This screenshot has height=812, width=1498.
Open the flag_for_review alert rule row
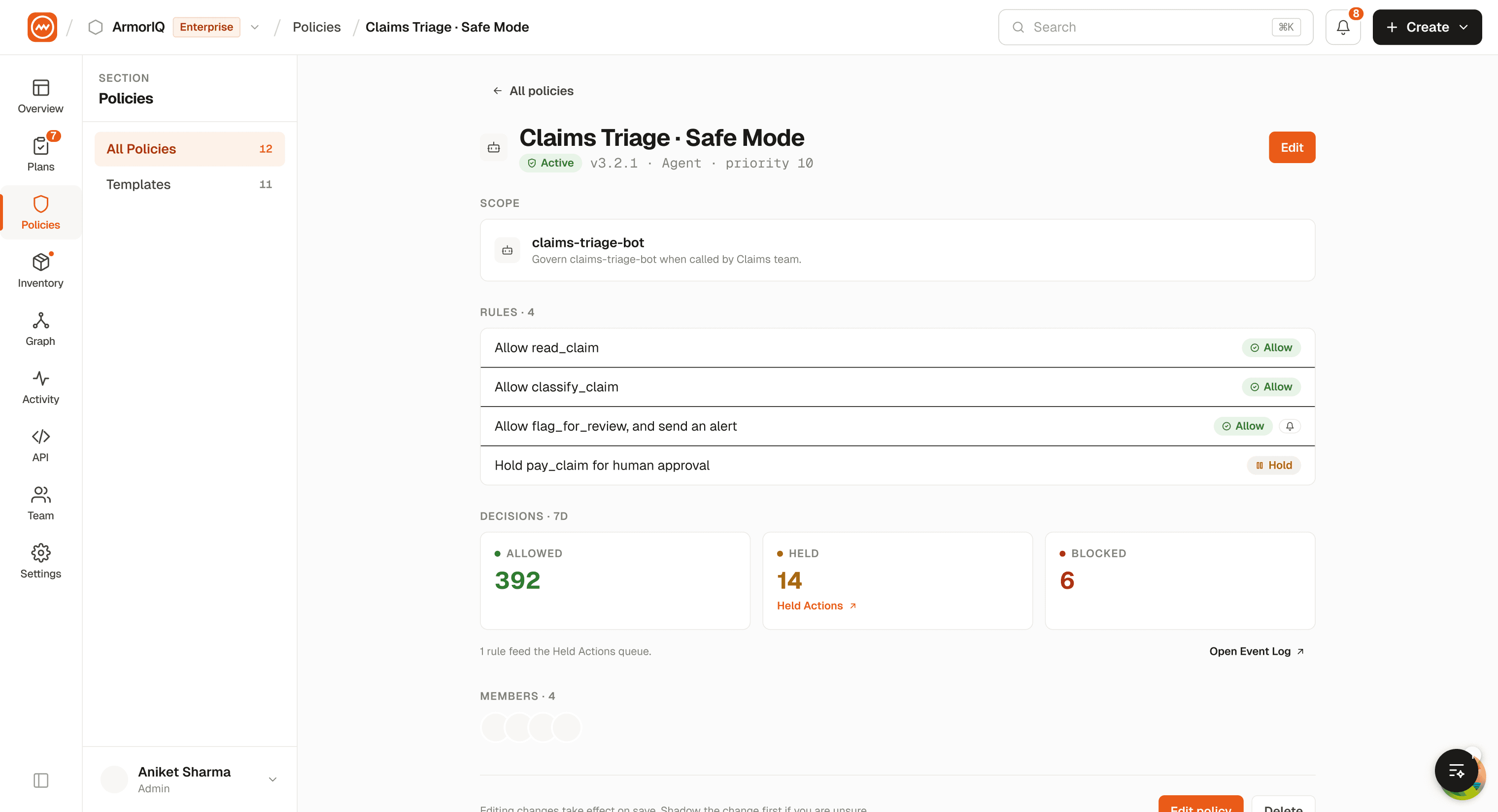tap(897, 426)
